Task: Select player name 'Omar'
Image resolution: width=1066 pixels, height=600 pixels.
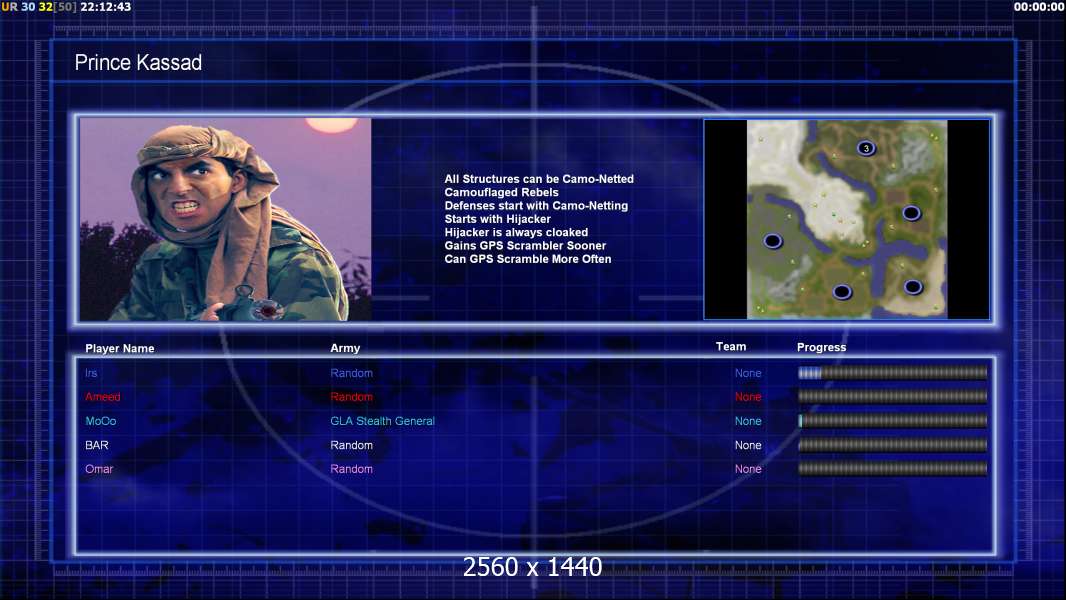Action: 99,469
